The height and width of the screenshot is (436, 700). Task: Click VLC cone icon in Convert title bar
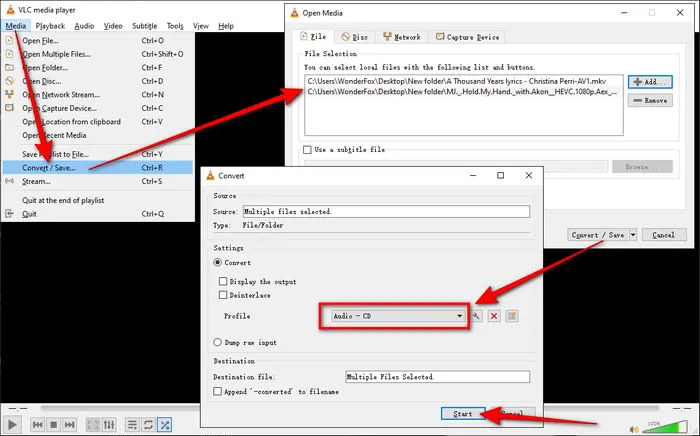coord(210,175)
